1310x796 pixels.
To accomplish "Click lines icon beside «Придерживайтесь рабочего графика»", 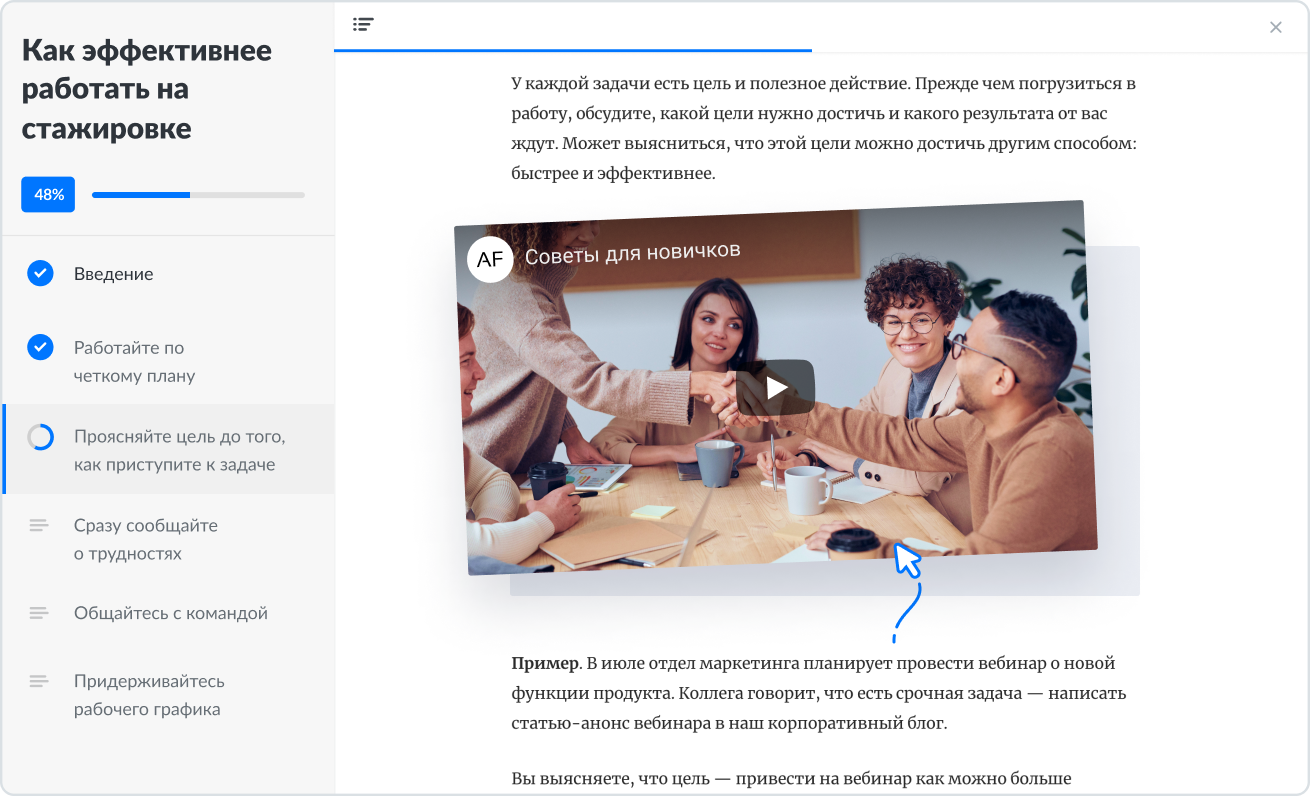I will (39, 681).
